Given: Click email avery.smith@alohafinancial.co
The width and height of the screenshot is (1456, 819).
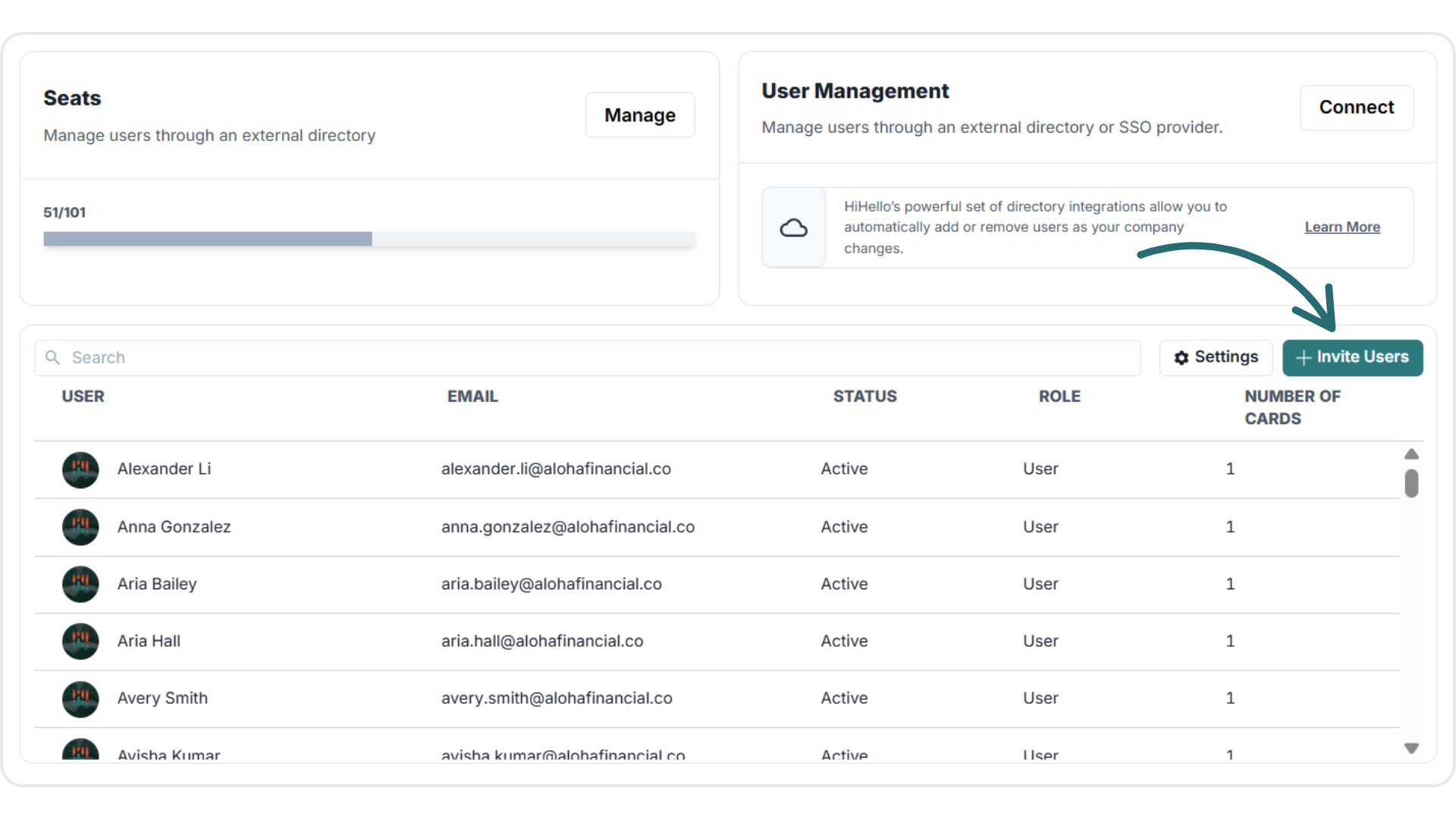Looking at the screenshot, I should (557, 698).
